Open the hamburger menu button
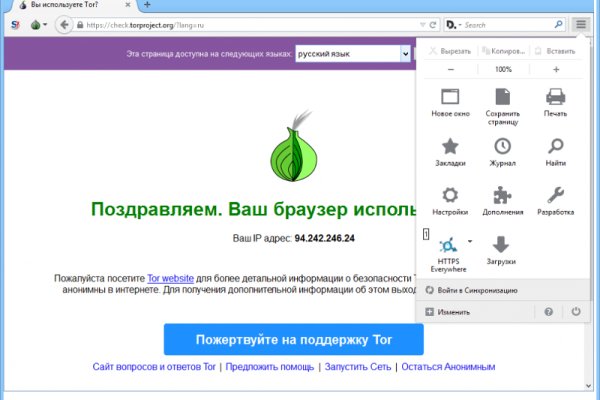The image size is (600, 400). click(581, 23)
